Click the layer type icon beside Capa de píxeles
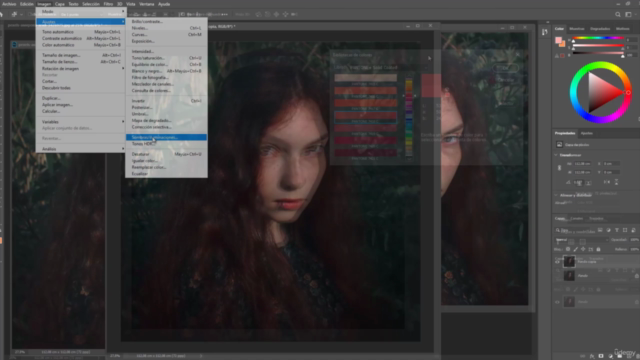This screenshot has width=640, height=360. (559, 144)
